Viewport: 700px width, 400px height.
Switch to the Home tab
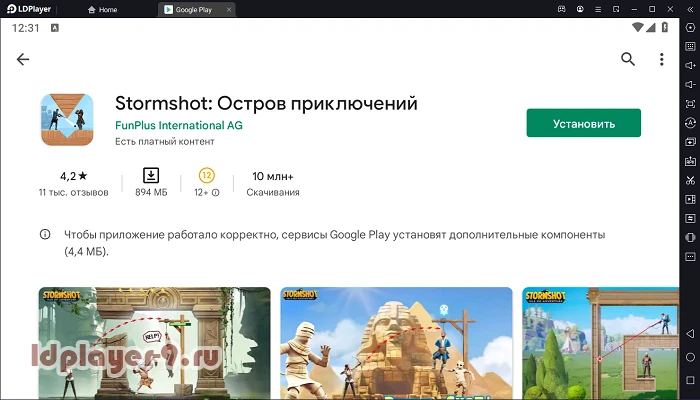103,9
